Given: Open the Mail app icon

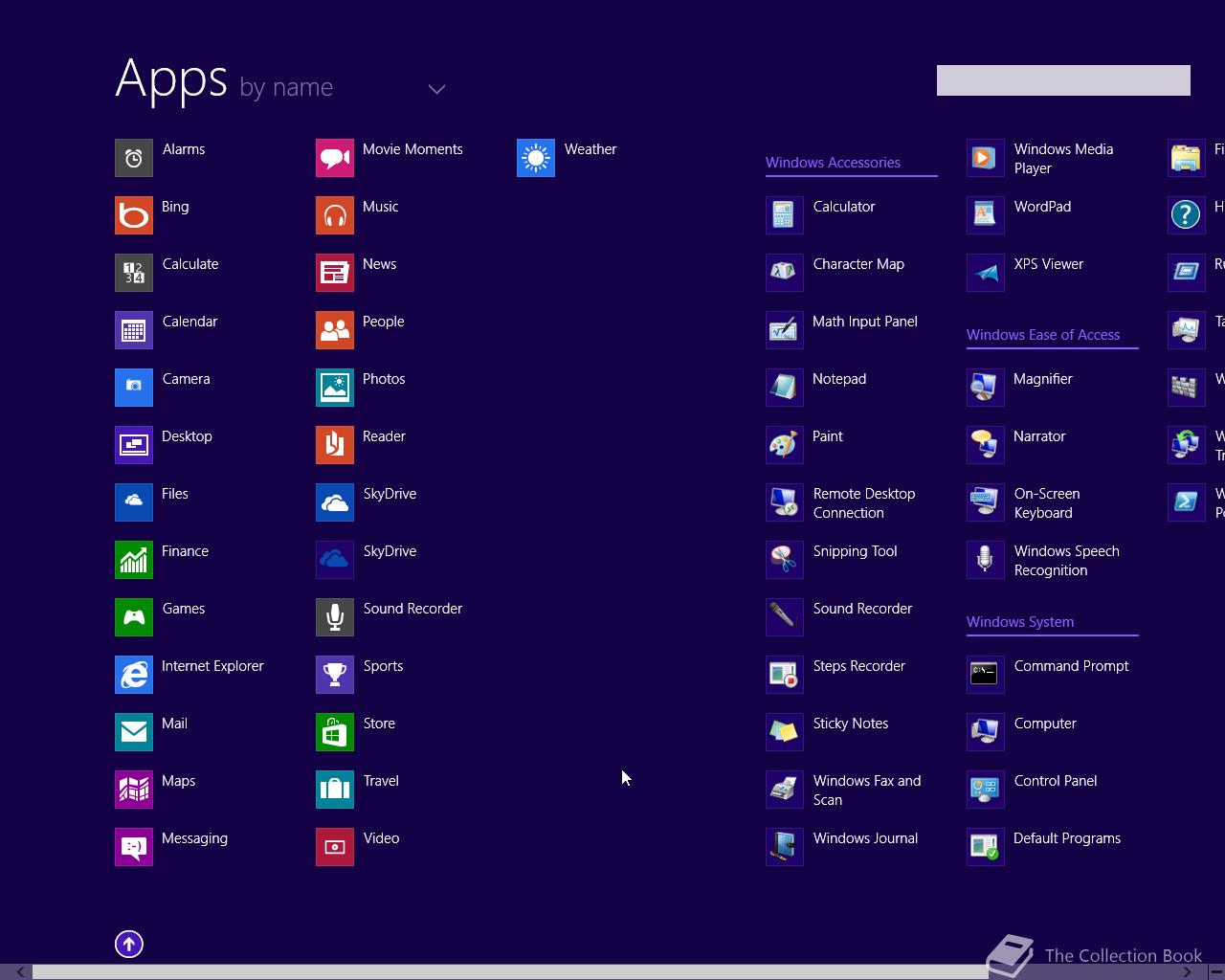Looking at the screenshot, I should [134, 732].
